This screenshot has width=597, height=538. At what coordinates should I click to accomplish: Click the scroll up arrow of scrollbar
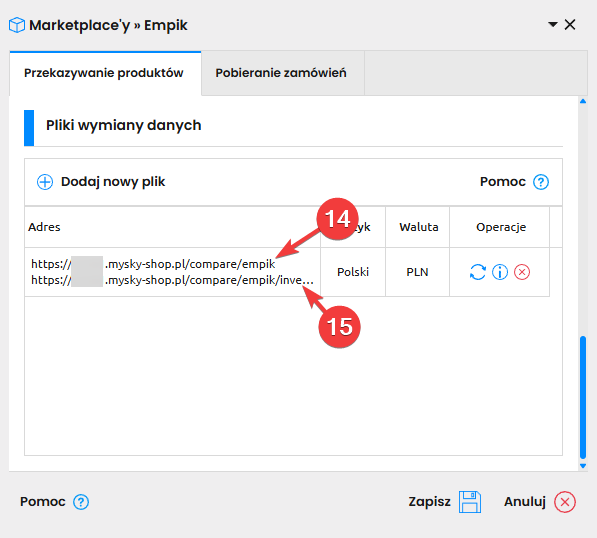(583, 101)
